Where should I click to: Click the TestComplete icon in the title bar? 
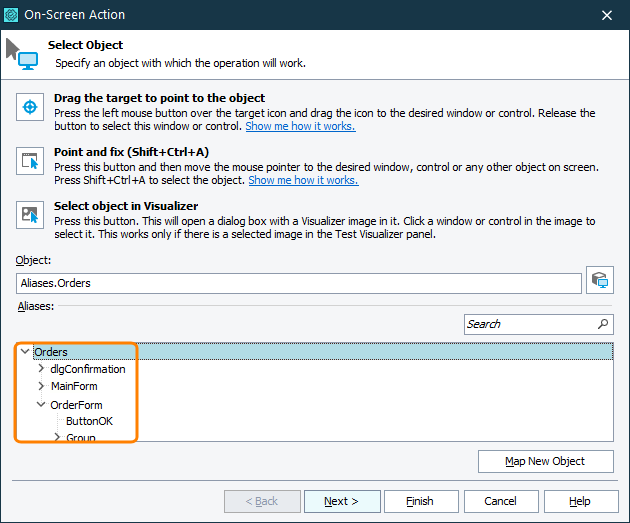click(12, 15)
